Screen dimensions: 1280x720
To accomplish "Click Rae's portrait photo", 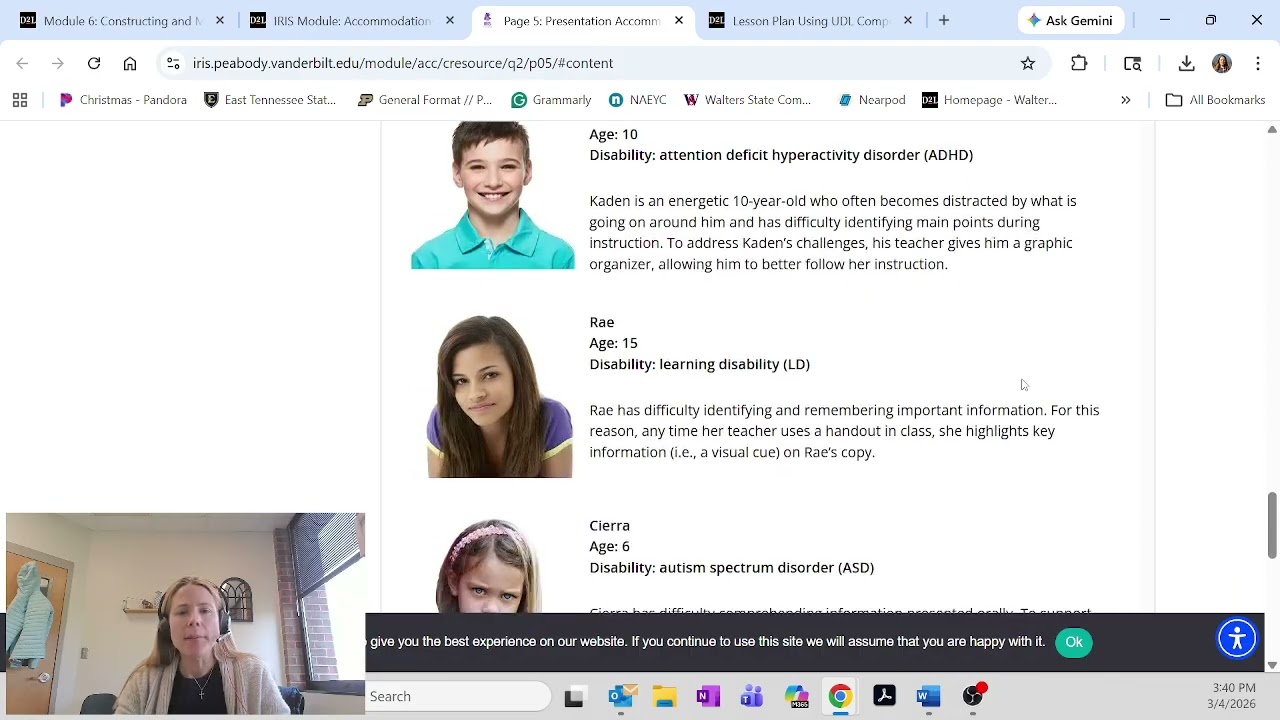I will [500, 396].
